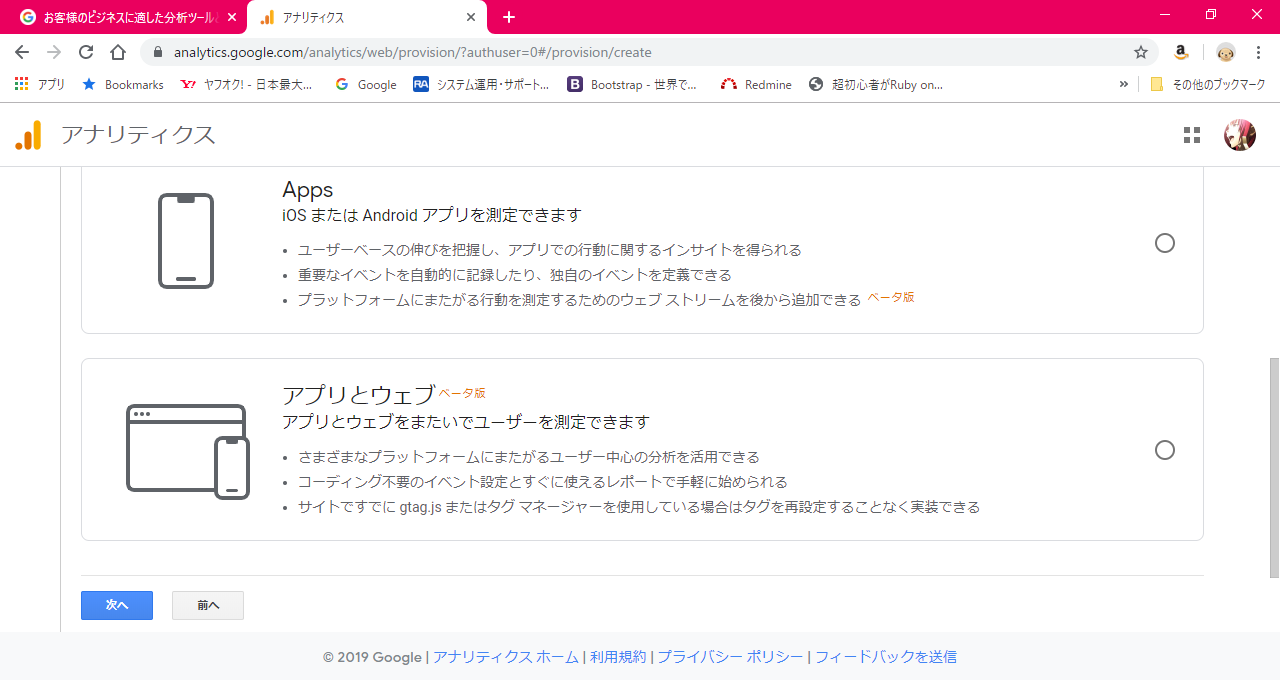
Task: Go back with browser back arrow
Action: click(22, 52)
